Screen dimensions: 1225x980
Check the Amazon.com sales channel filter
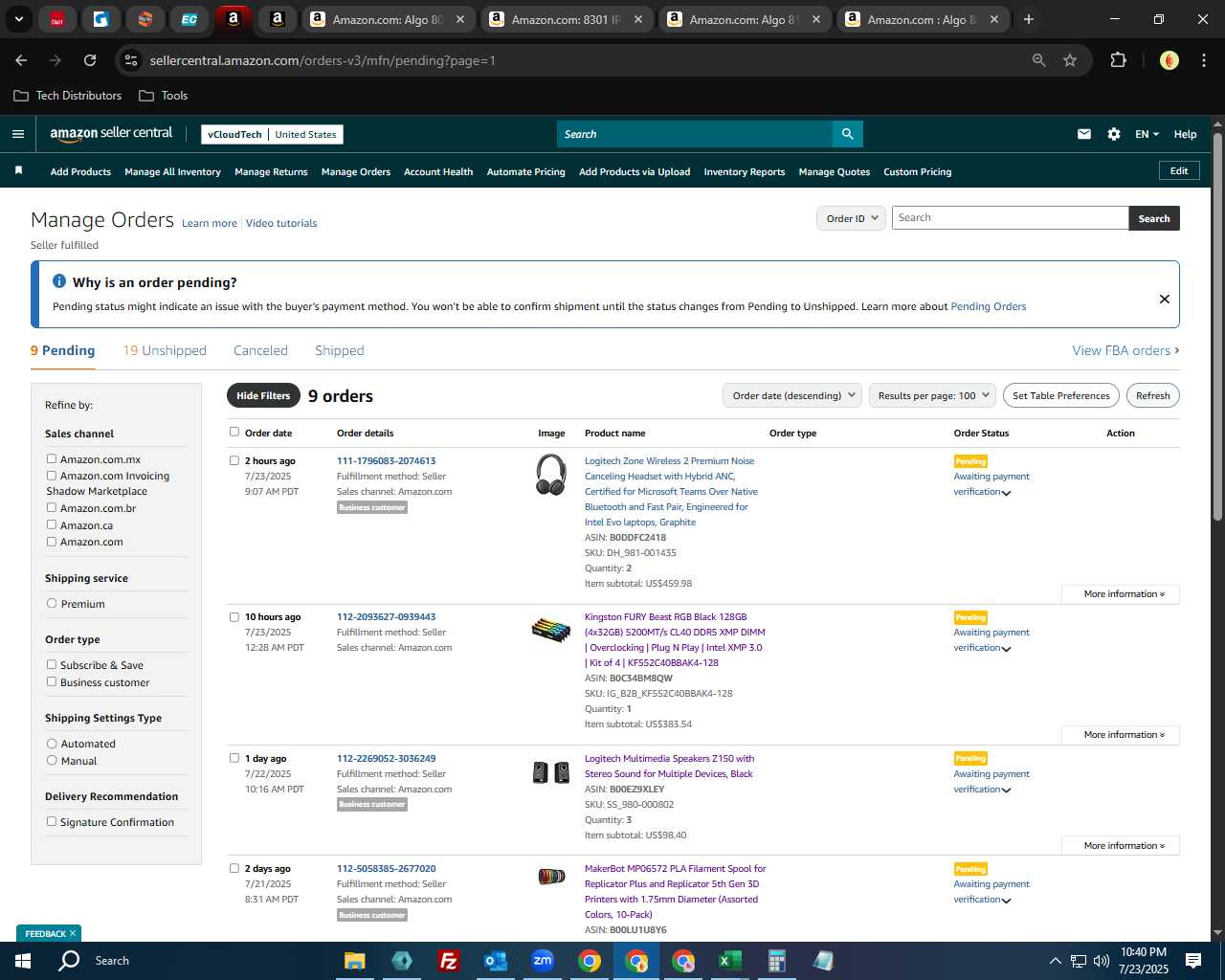point(52,542)
